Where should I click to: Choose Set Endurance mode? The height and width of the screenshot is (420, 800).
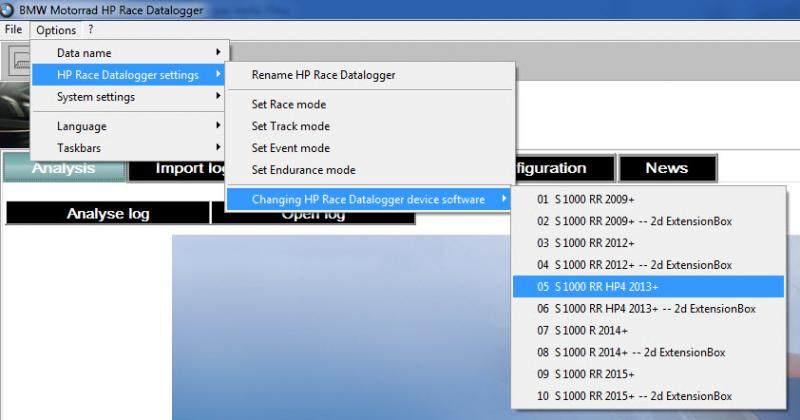pyautogui.click(x=370, y=170)
